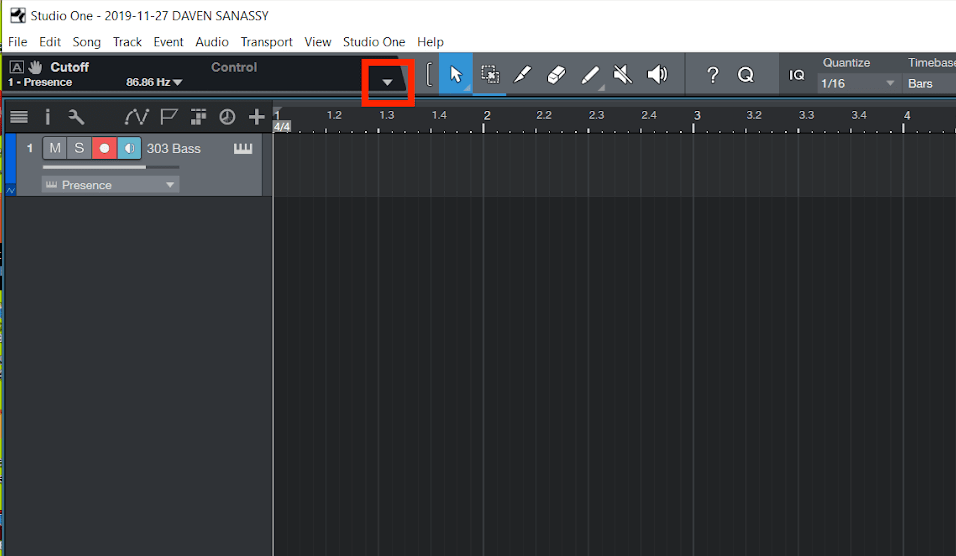Open the arranger track icon
Viewport: 956px width, 556px height.
coord(198,116)
